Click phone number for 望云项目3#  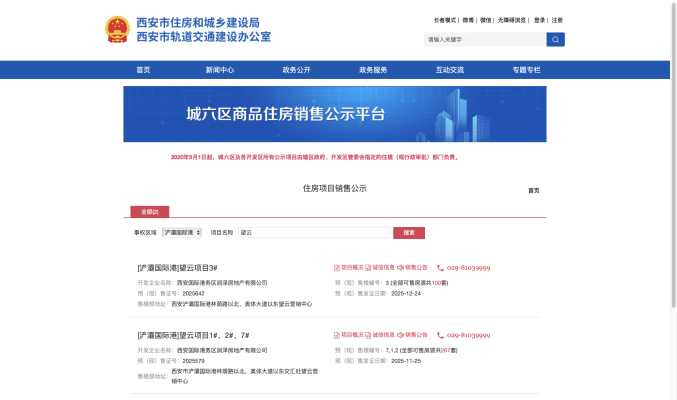(x=468, y=268)
